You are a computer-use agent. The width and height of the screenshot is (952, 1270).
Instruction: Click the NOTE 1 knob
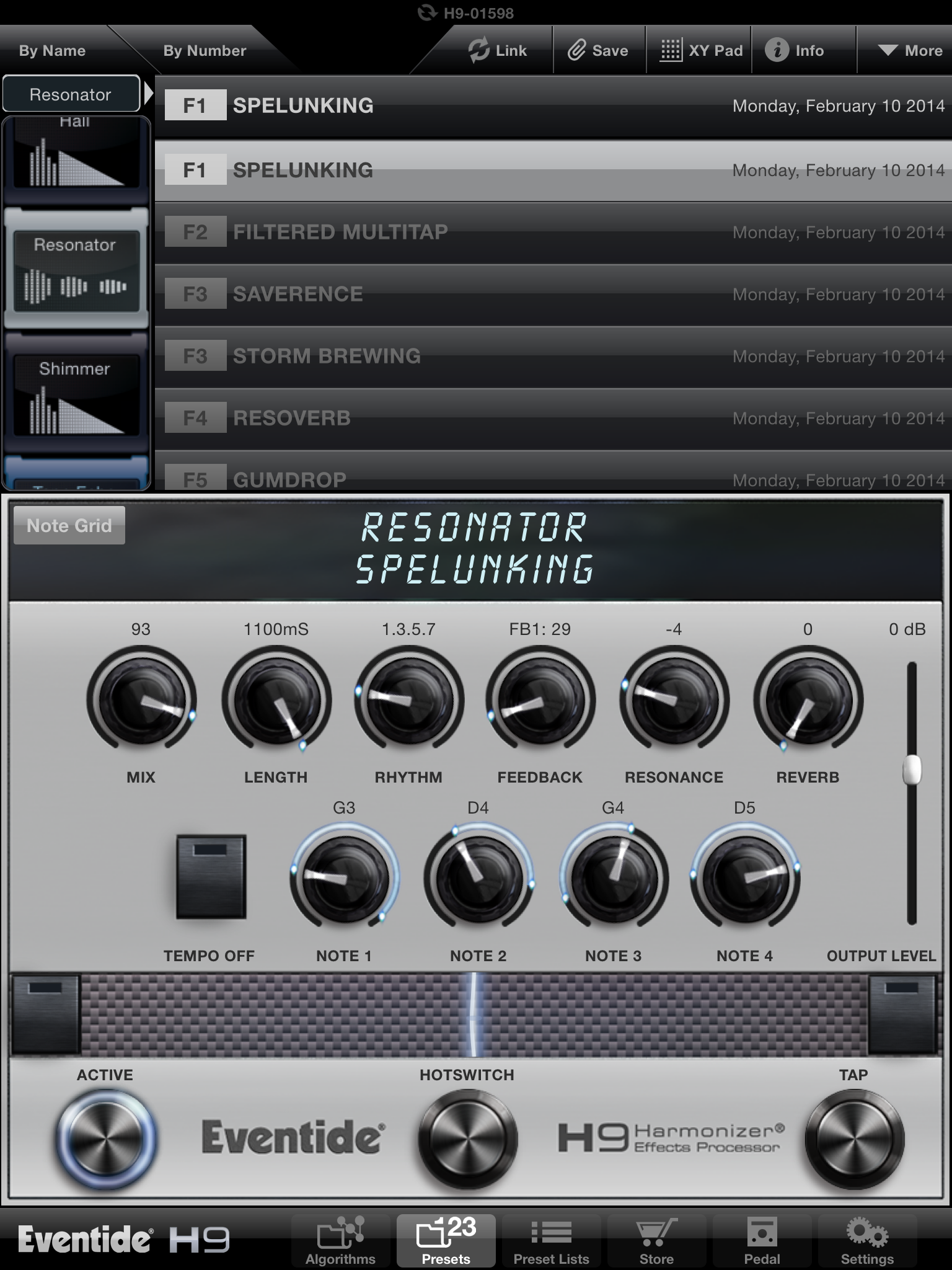click(x=344, y=877)
